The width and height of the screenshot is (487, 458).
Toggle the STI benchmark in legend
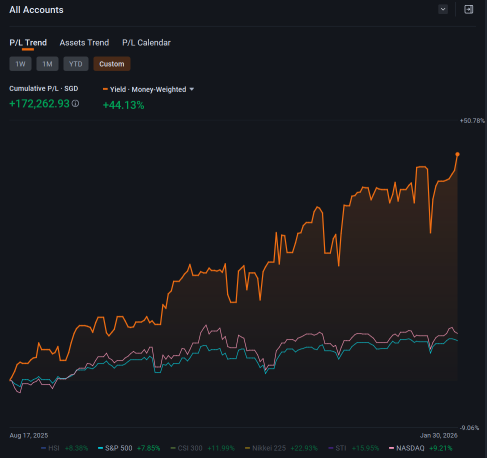354,448
